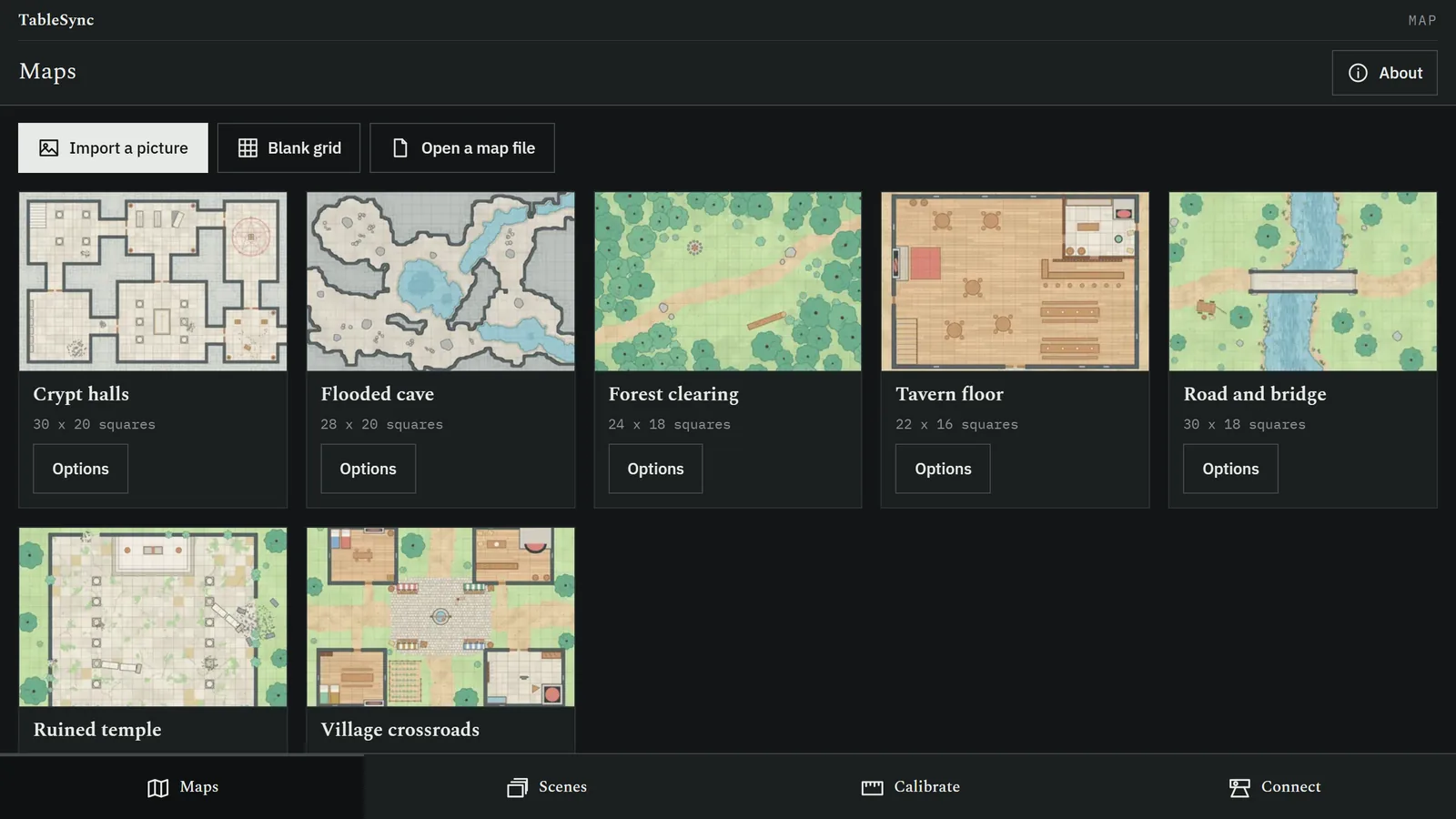Screen dimensions: 1456x819
Task: Click the file icon on Open a map file
Action: pyautogui.click(x=399, y=148)
